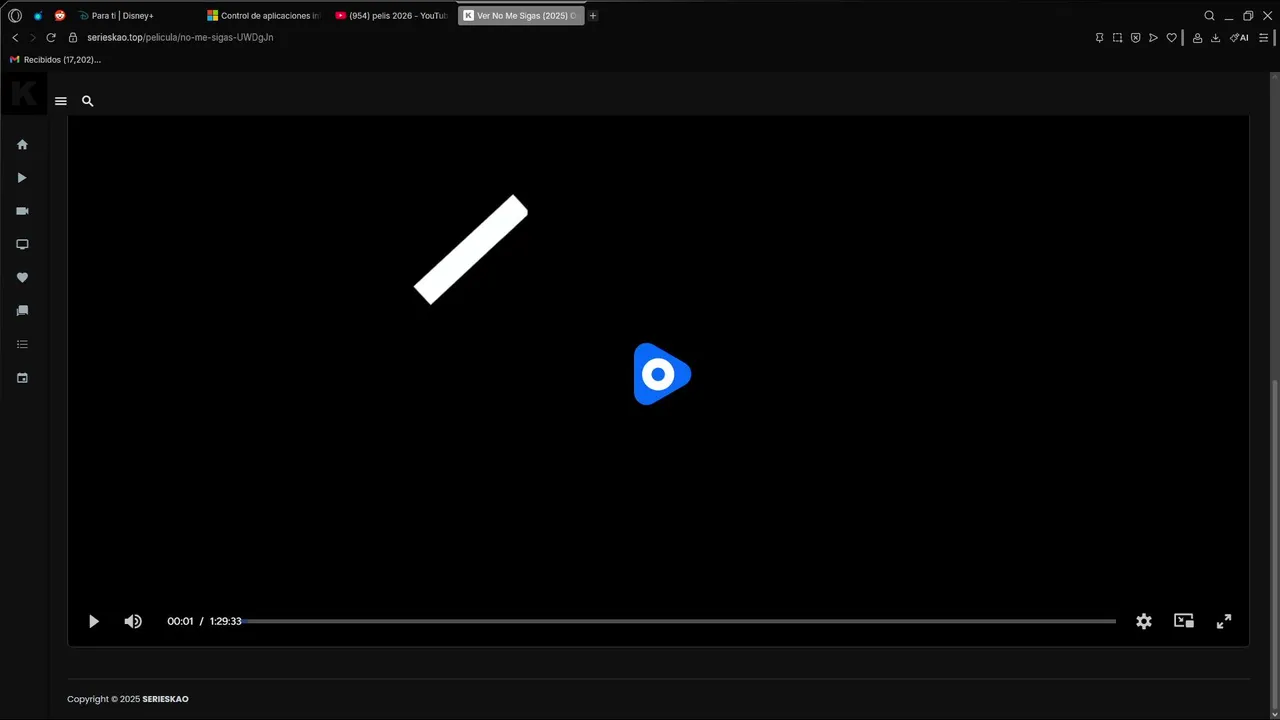Open the pinned Reddit tab

click(60, 16)
